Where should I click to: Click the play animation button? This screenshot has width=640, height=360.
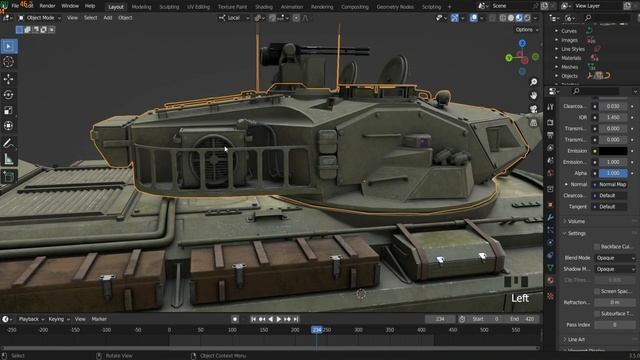[x=279, y=319]
